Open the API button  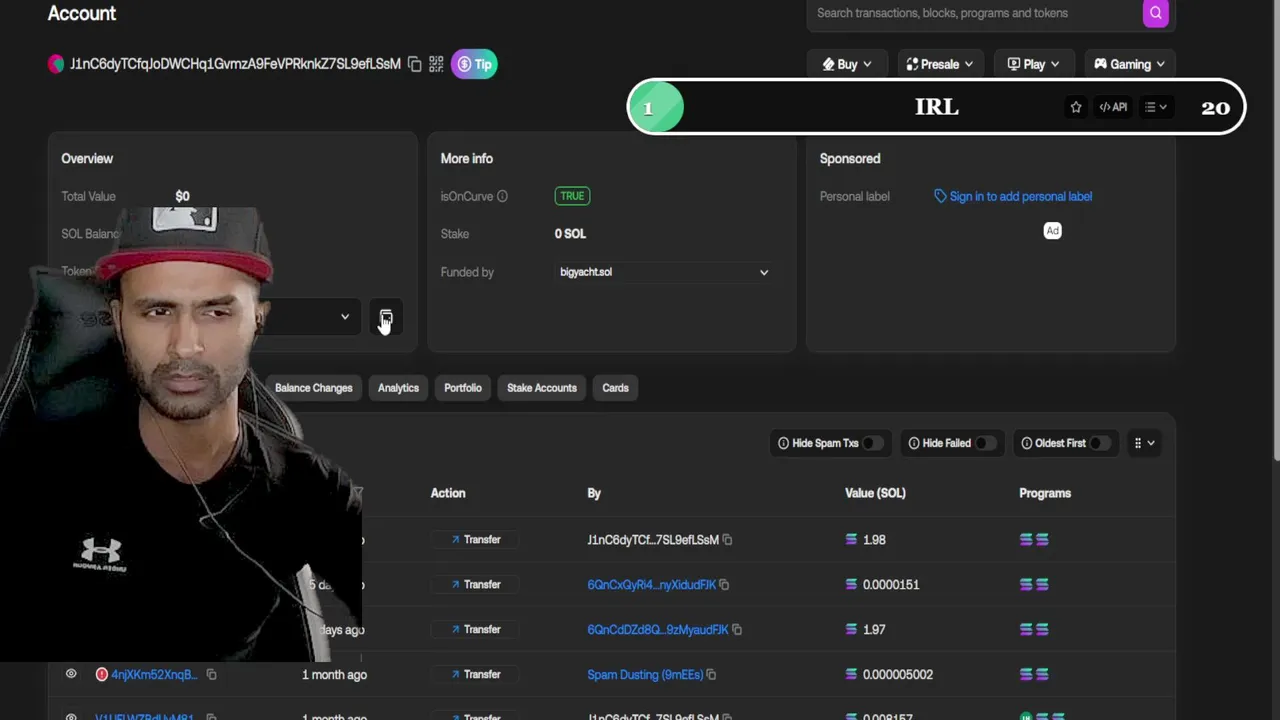click(x=1113, y=107)
